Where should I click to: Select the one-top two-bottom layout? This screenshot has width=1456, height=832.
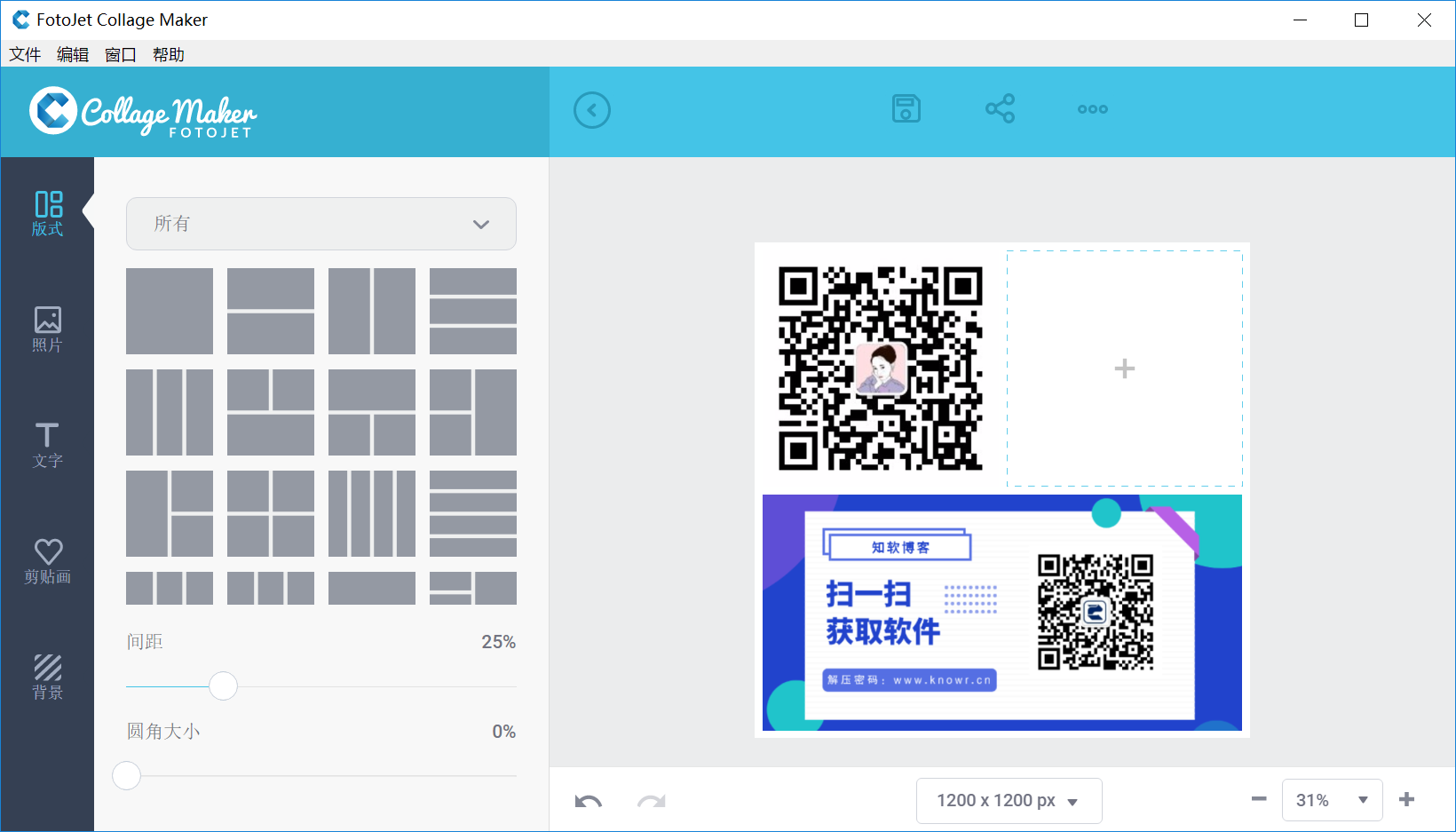[372, 412]
